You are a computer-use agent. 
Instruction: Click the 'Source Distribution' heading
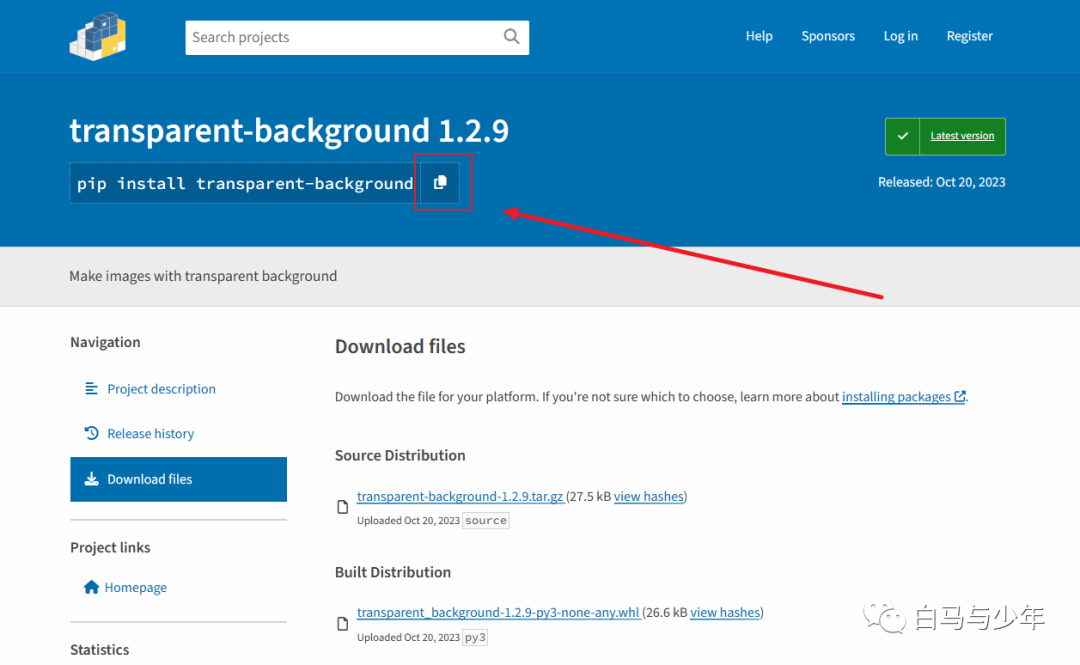(x=400, y=455)
